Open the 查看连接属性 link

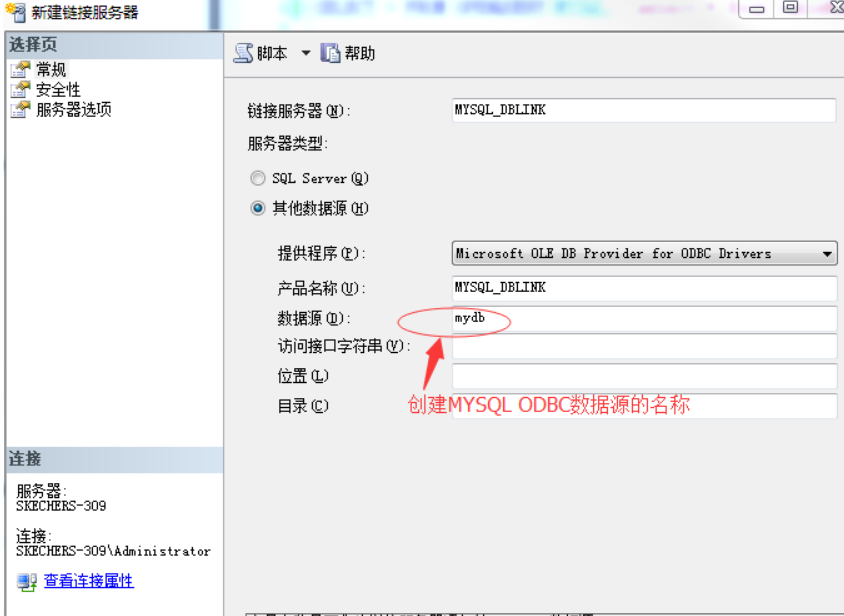[89, 580]
